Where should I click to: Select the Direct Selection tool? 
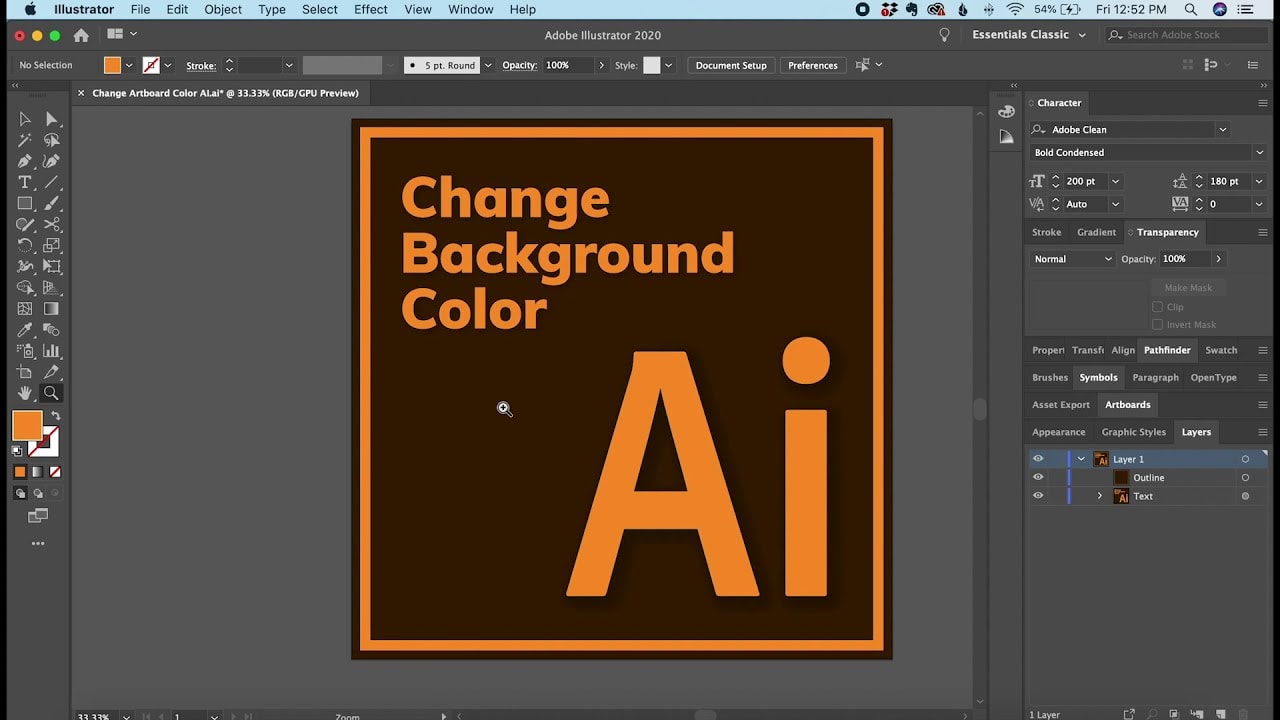point(51,119)
